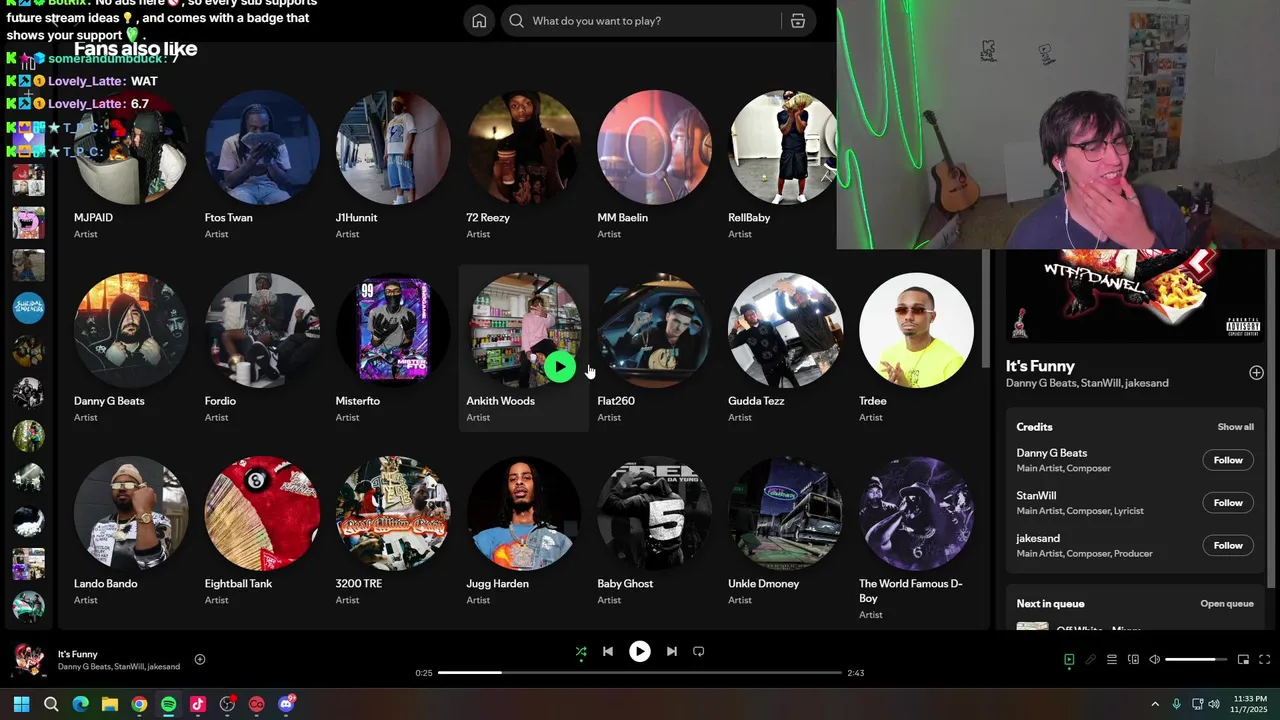Viewport: 1280px width, 720px height.
Task: Open Windows taskbar search
Action: (51, 704)
